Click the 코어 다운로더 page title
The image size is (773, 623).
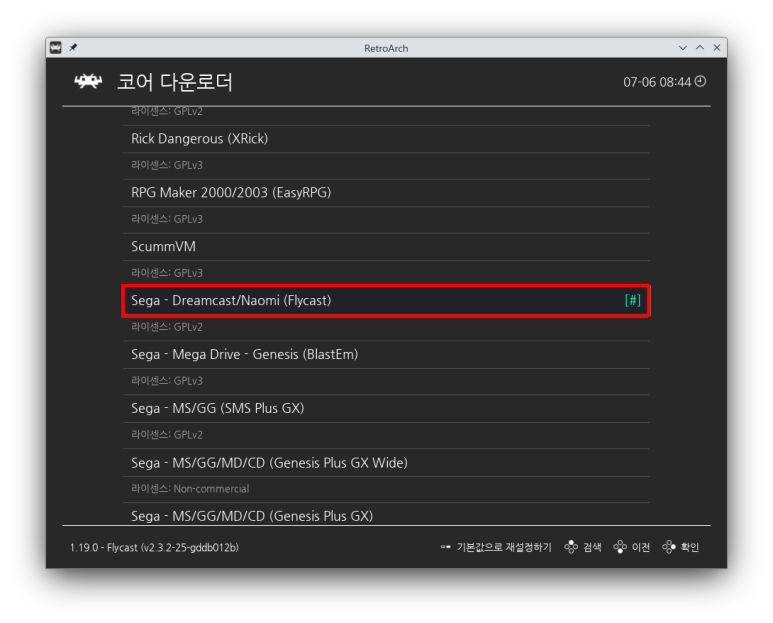click(175, 82)
